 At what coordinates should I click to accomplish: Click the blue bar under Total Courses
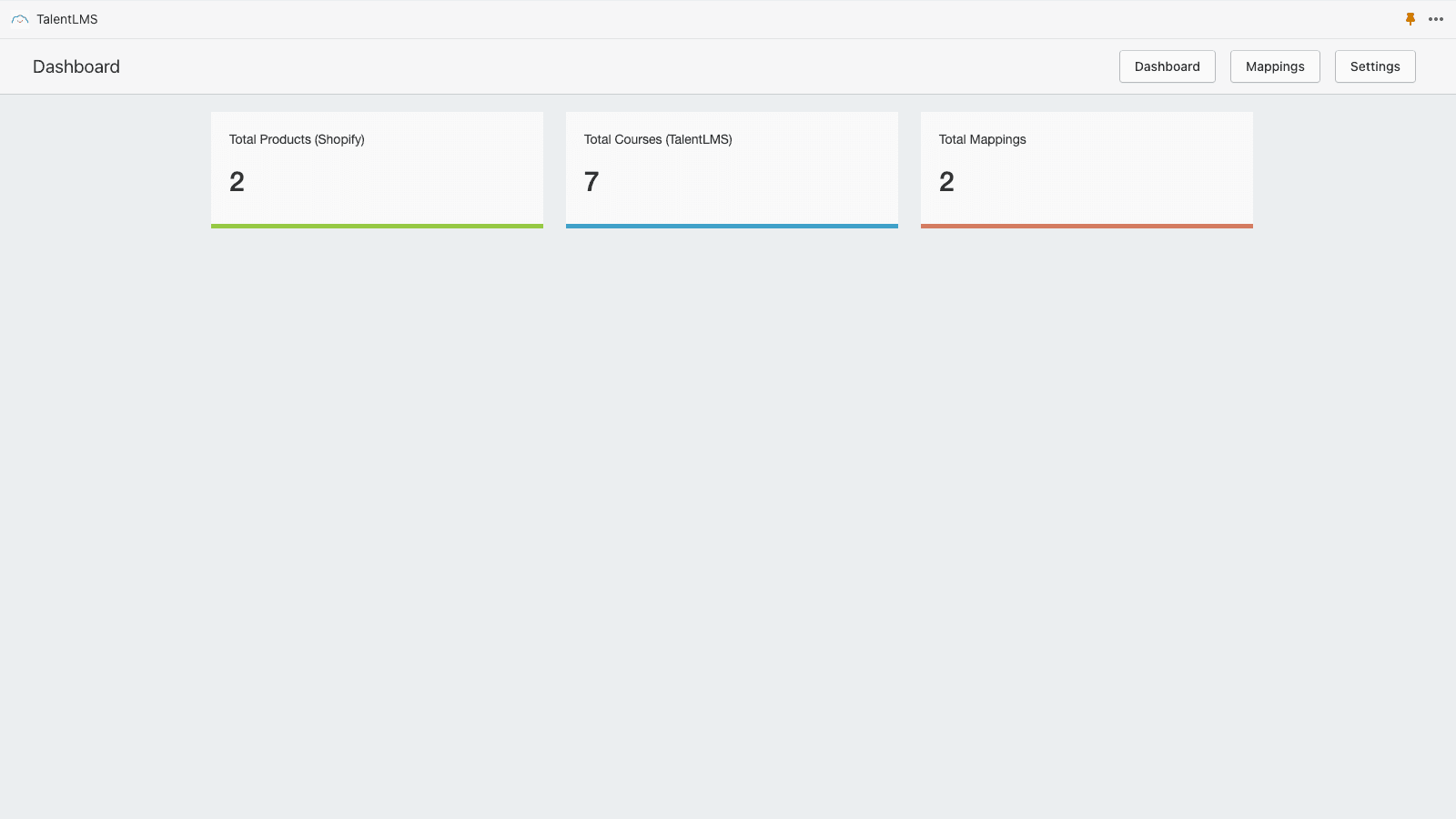coord(732,226)
